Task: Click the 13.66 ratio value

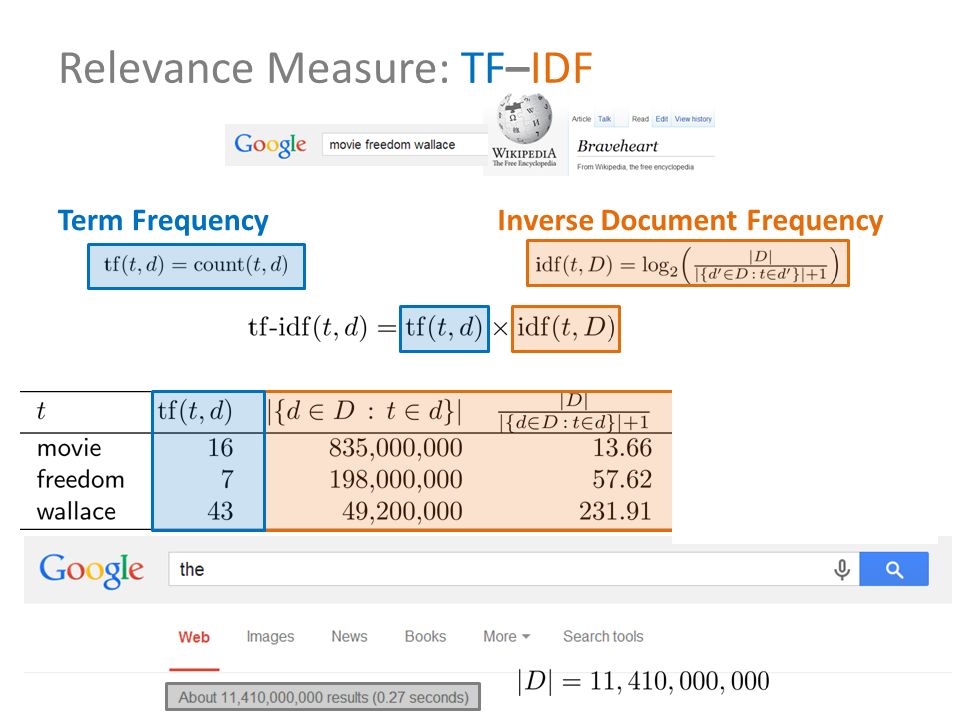Action: pyautogui.click(x=621, y=448)
